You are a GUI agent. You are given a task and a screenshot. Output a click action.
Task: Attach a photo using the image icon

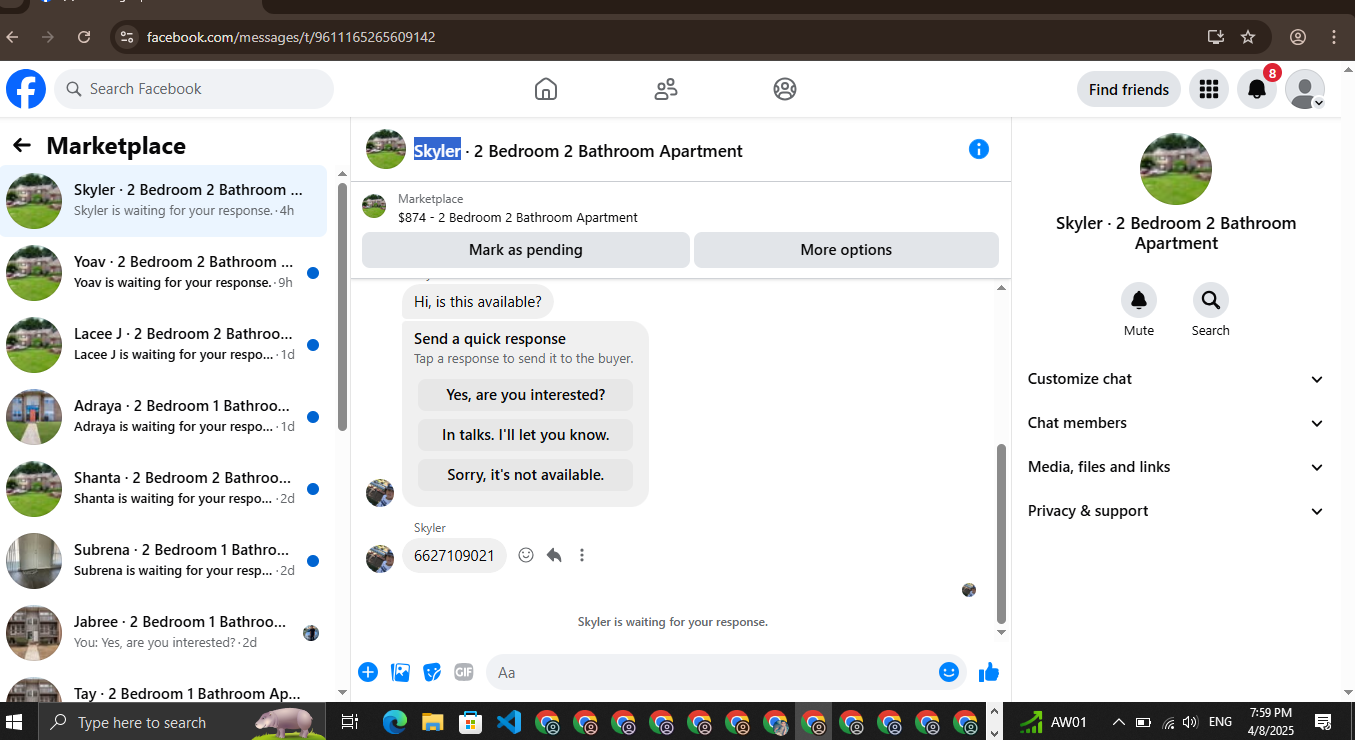click(401, 672)
